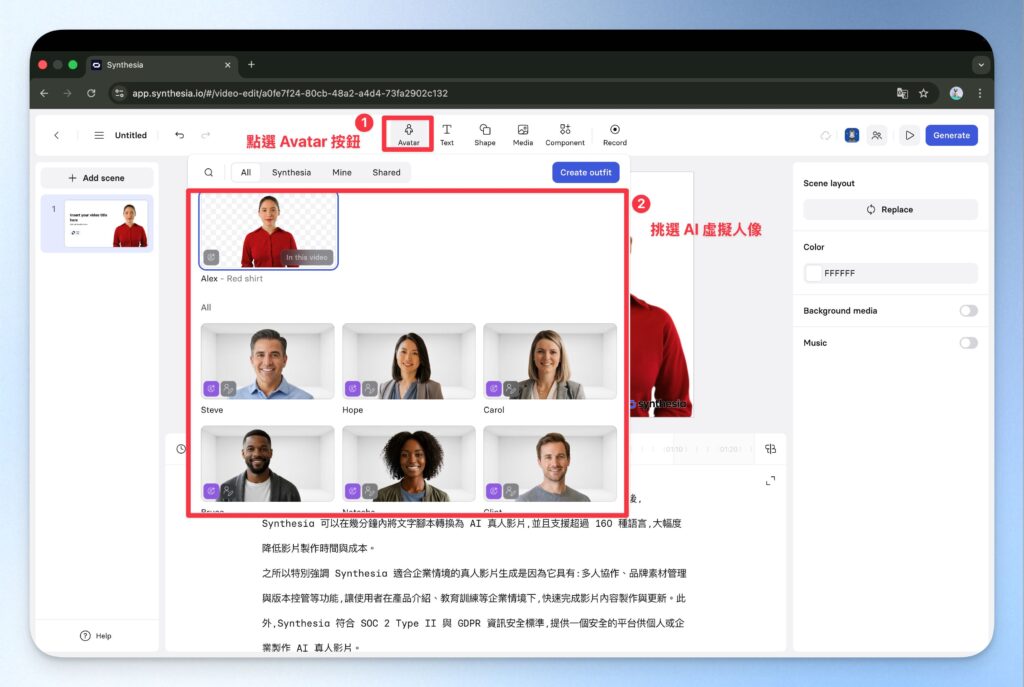Switch to the Synthesia avatar tab
The height and width of the screenshot is (687, 1024).
pos(291,172)
